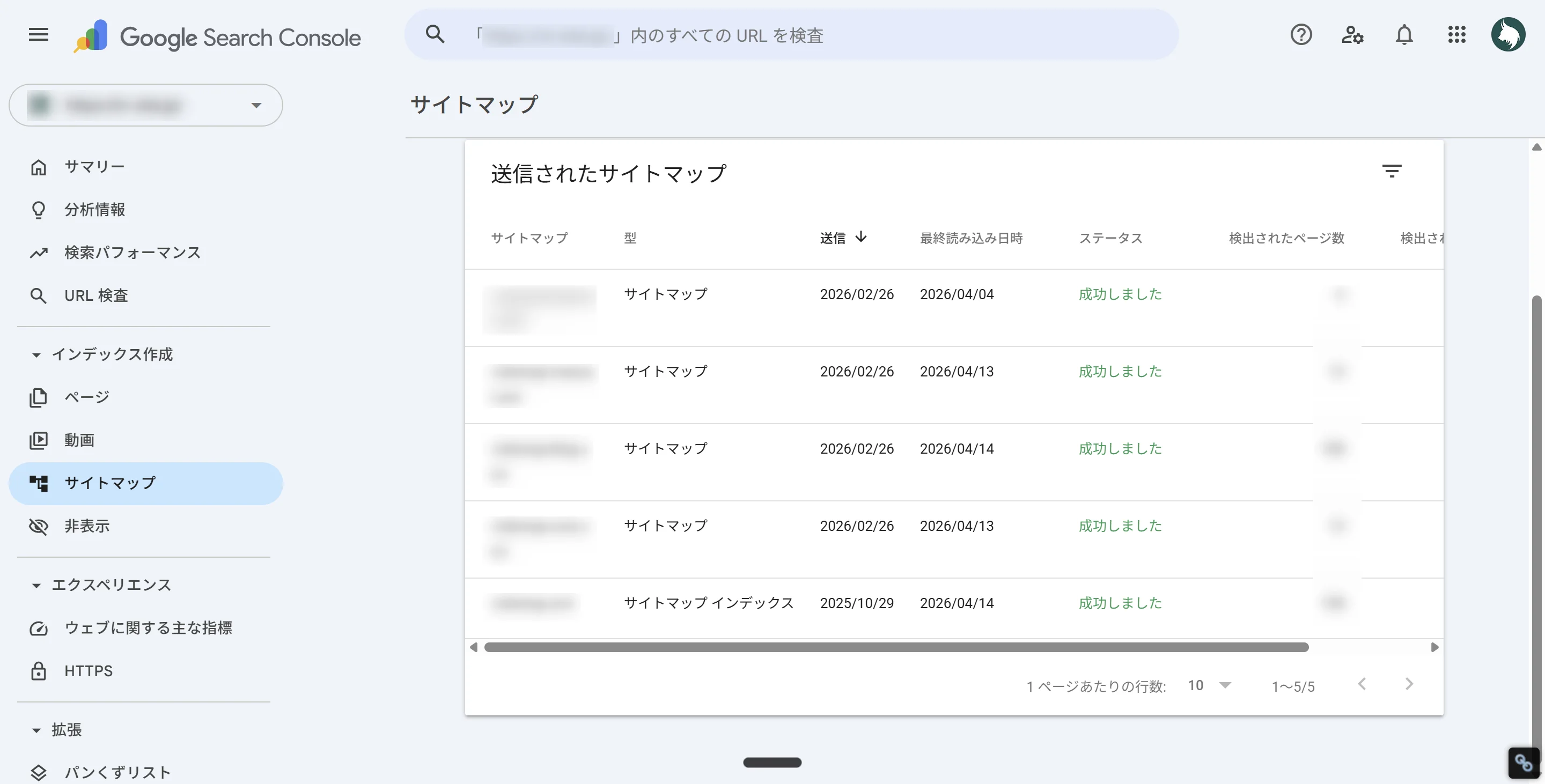Toggle the 非表示 hidden sitemaps view
This screenshot has height=784, width=1545.
point(86,526)
